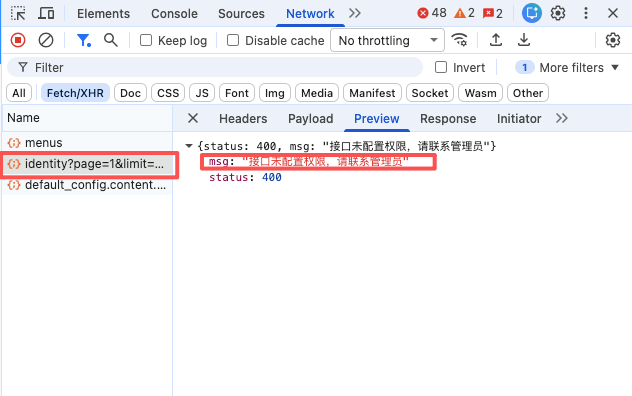Open network search magnifier
The image size is (632, 396).
coord(110,40)
